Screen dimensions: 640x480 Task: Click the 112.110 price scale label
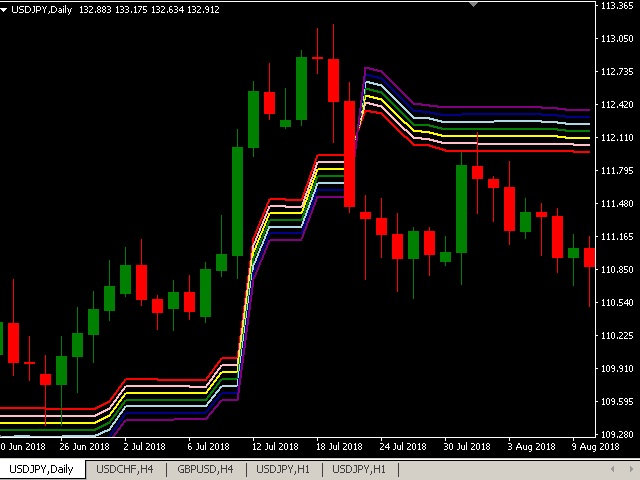pos(617,138)
